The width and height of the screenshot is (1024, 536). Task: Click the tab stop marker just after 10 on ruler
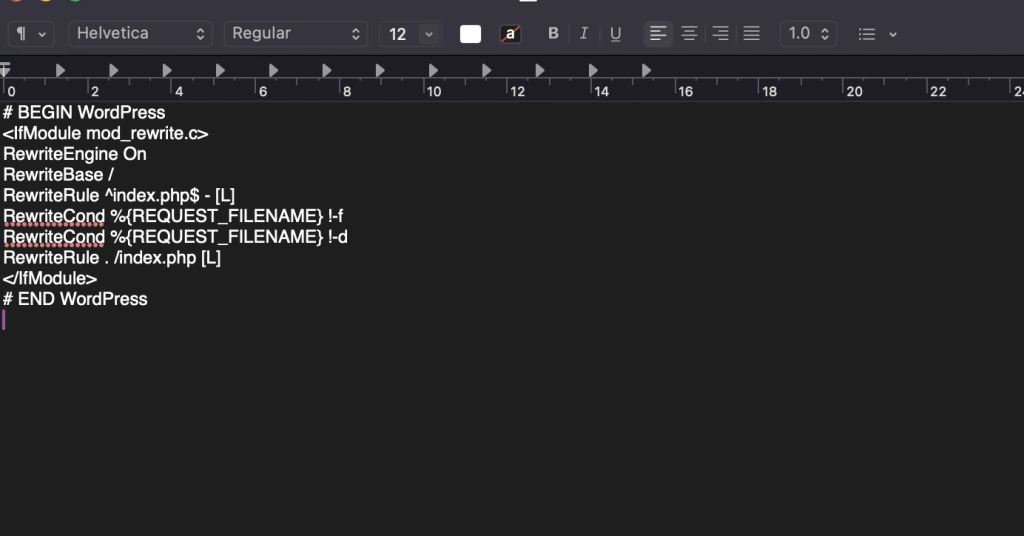coord(433,70)
